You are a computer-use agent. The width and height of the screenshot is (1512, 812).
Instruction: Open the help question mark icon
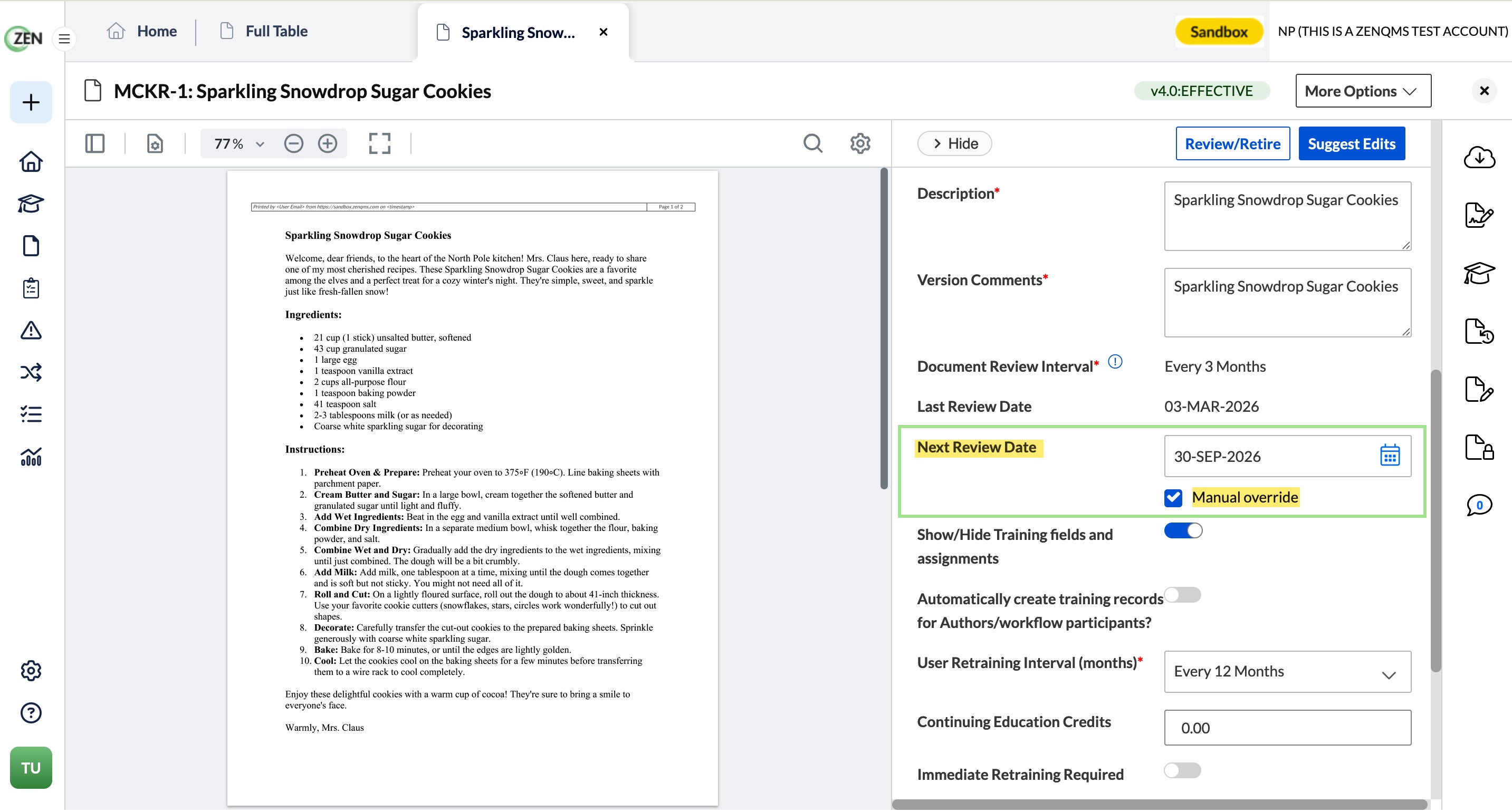(31, 713)
